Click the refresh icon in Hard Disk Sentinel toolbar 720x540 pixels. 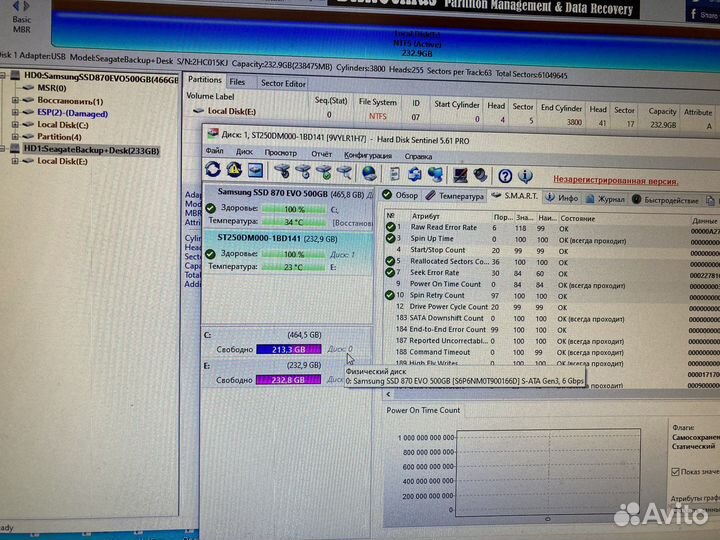click(x=213, y=169)
